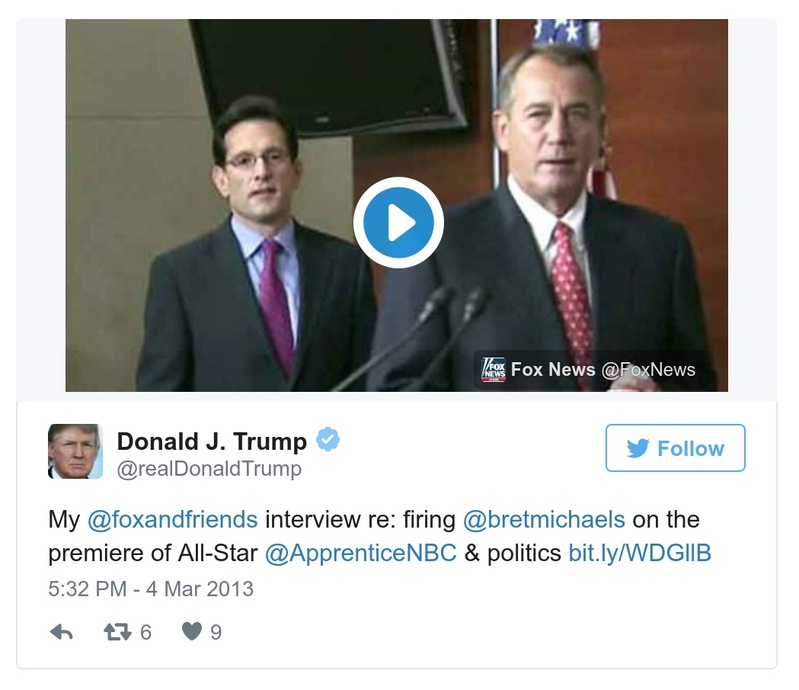Retweet using the retweet arrows icon
This screenshot has width=799, height=690.
click(x=117, y=632)
